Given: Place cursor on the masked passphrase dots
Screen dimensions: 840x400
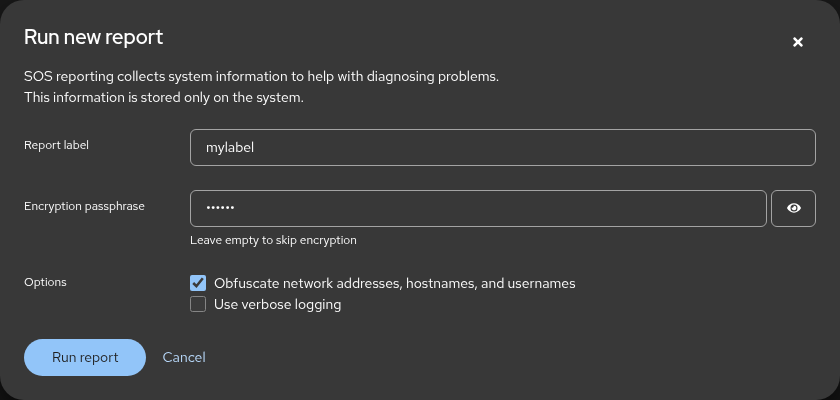Looking at the screenshot, I should click(x=220, y=208).
